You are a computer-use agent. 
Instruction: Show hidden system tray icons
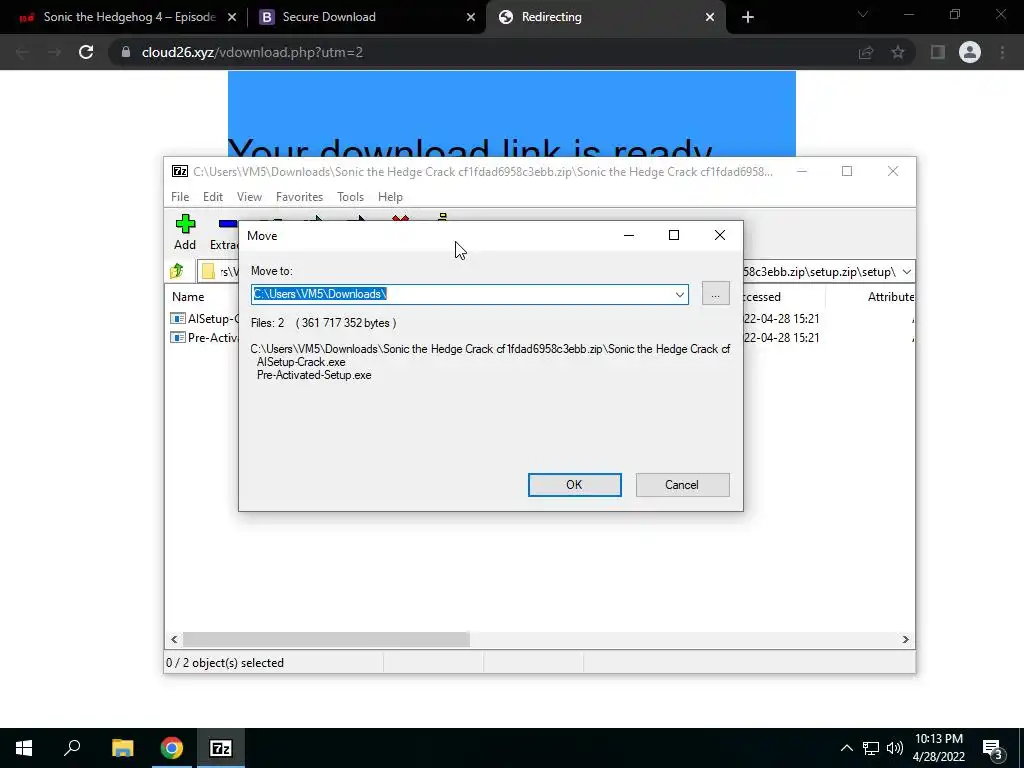tap(846, 748)
